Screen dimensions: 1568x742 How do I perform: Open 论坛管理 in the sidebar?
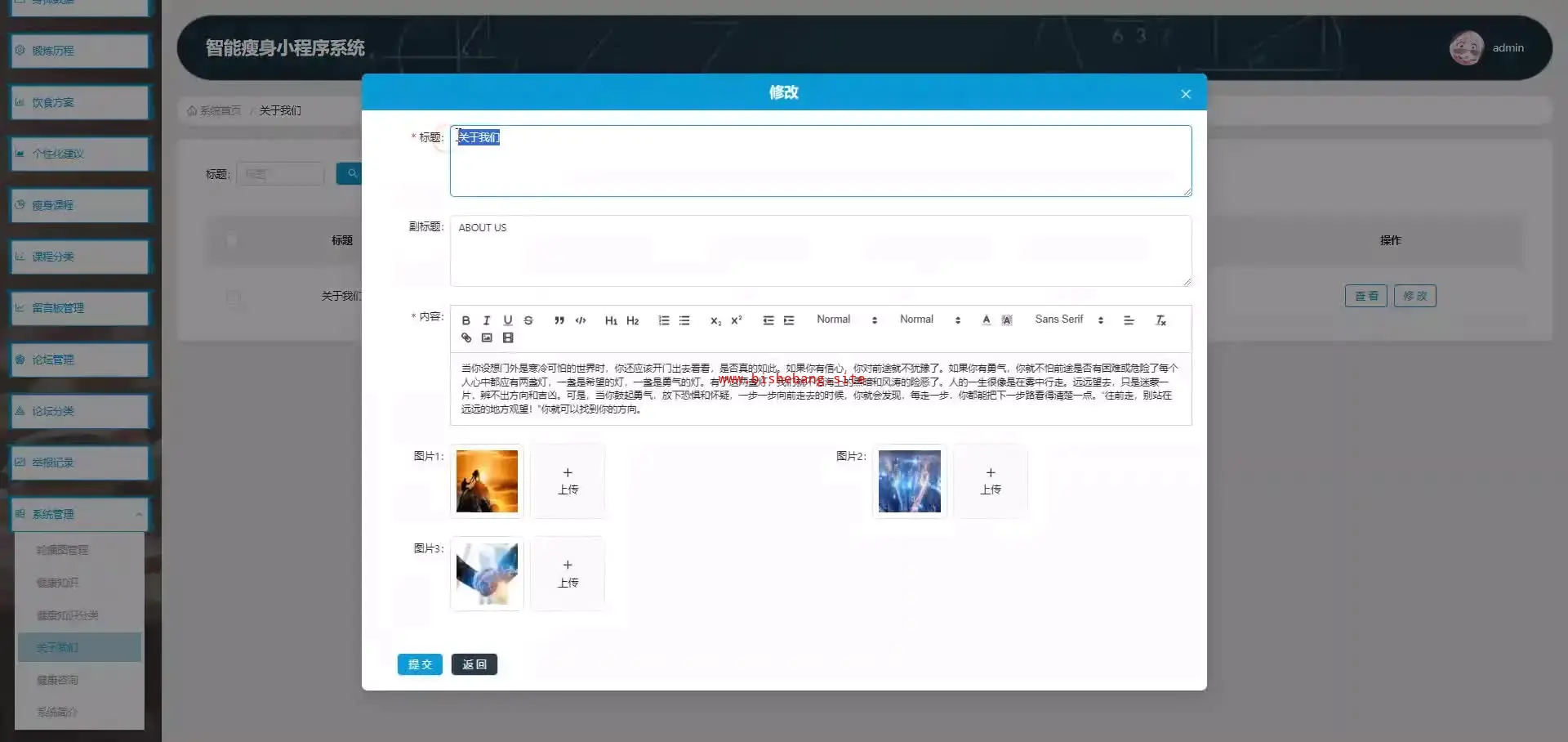(x=80, y=360)
